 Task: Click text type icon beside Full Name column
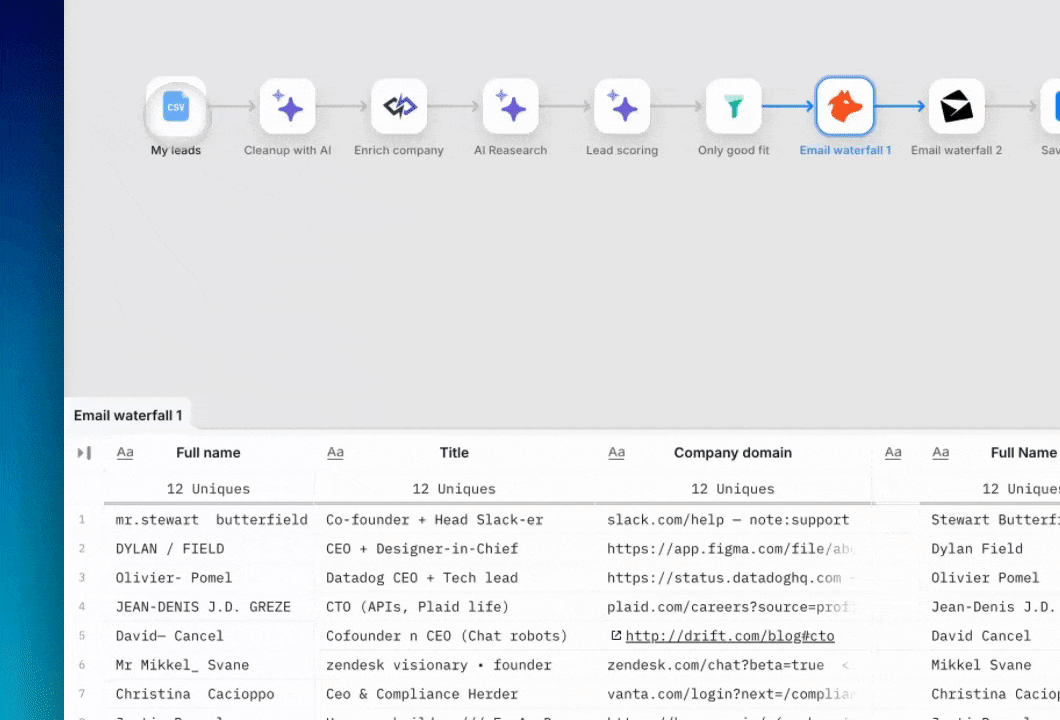[940, 452]
